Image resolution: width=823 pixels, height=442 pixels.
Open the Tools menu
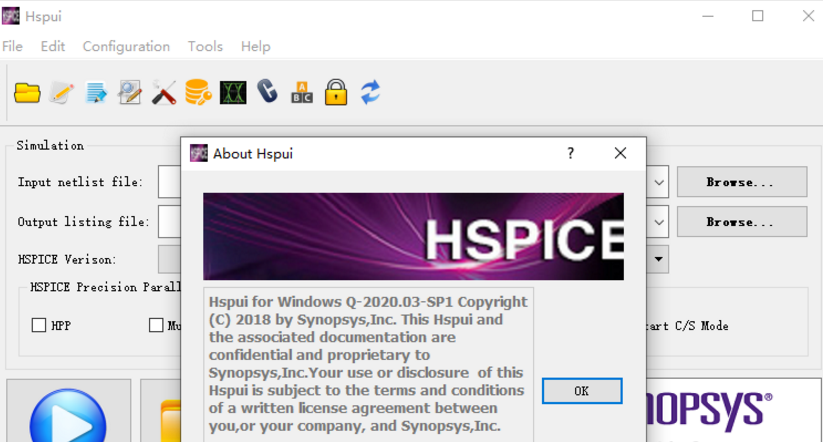click(205, 46)
